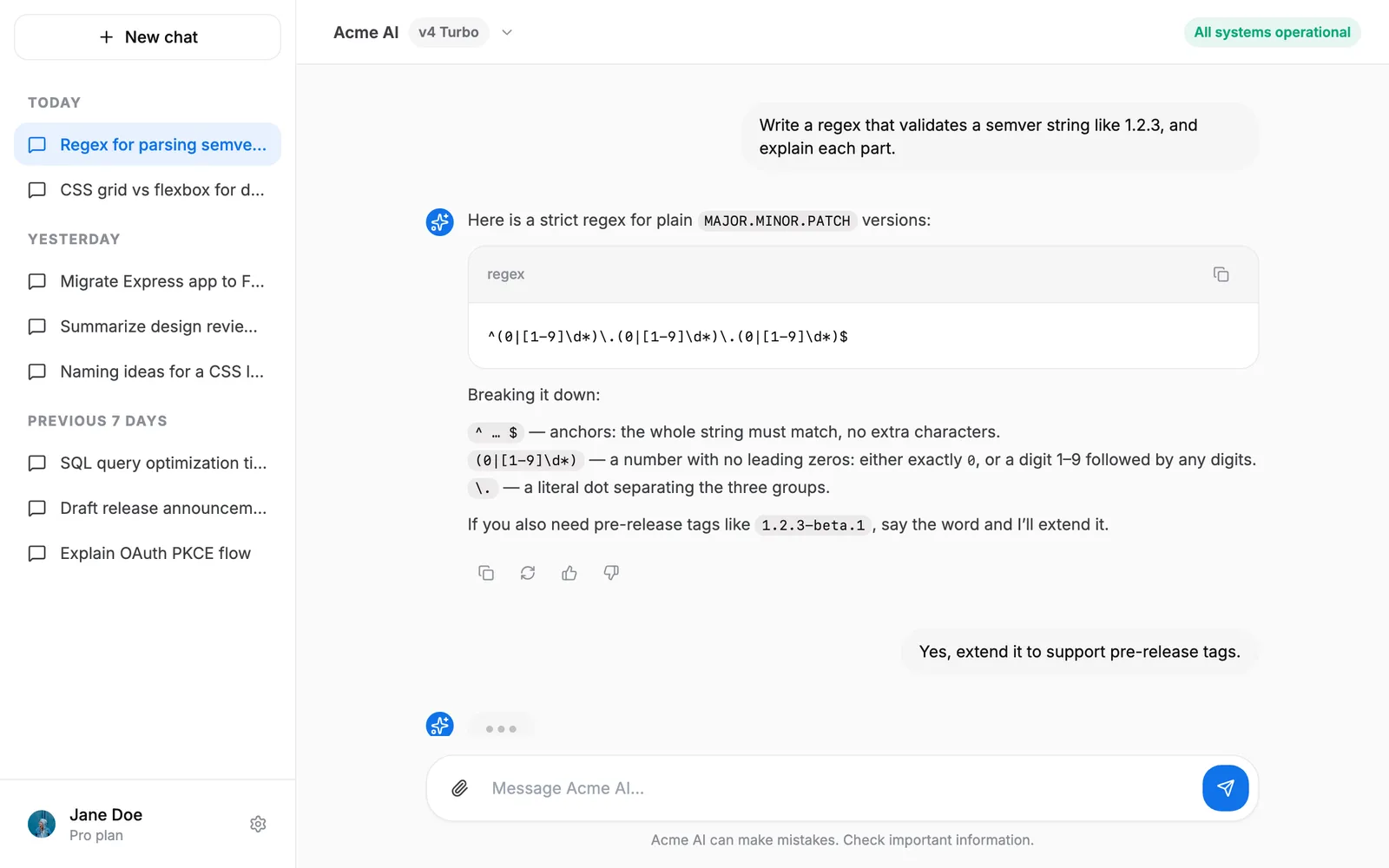Click Jane Doe's profile avatar

(42, 824)
